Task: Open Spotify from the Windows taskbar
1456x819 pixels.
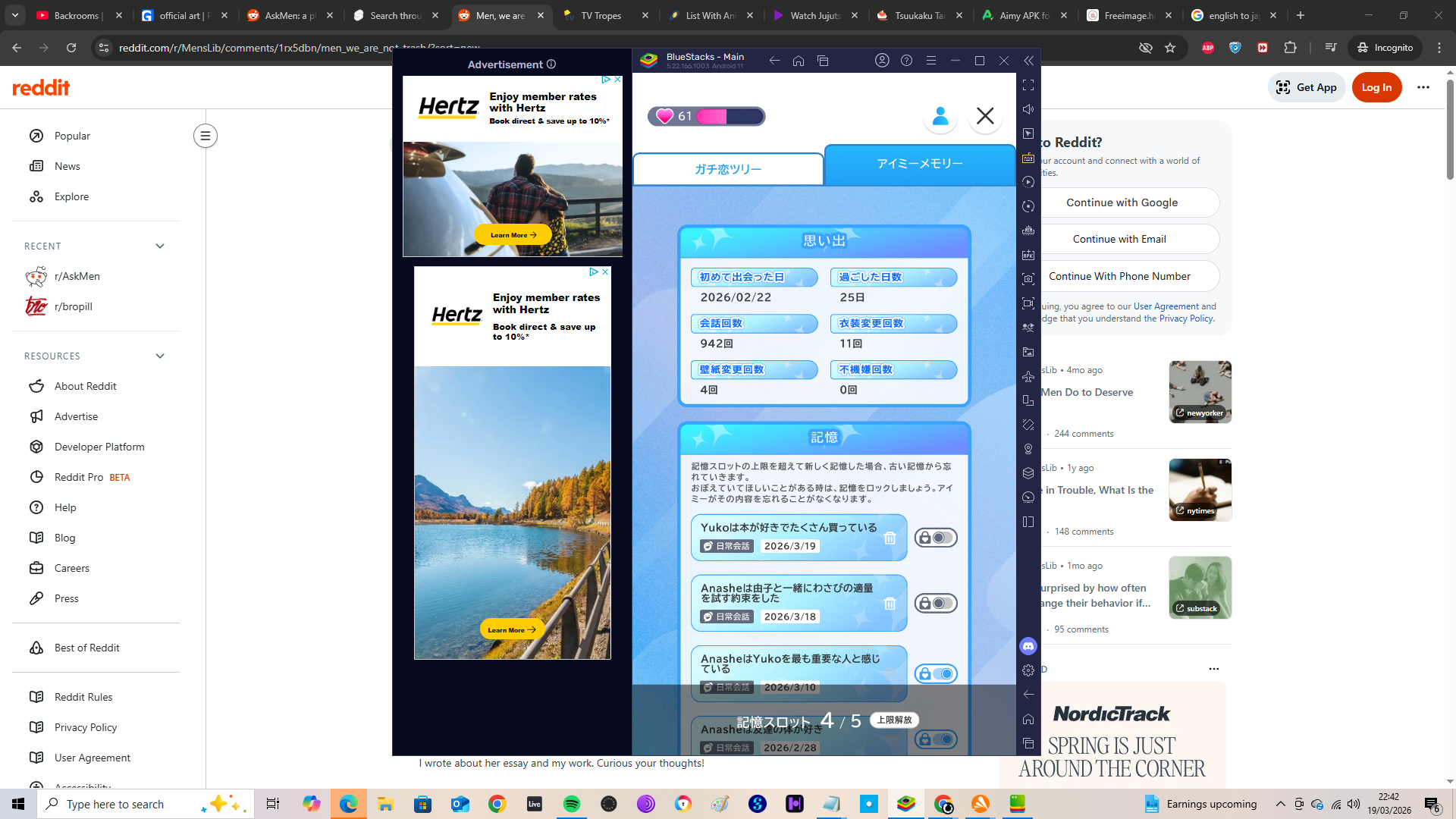Action: pos(572,804)
